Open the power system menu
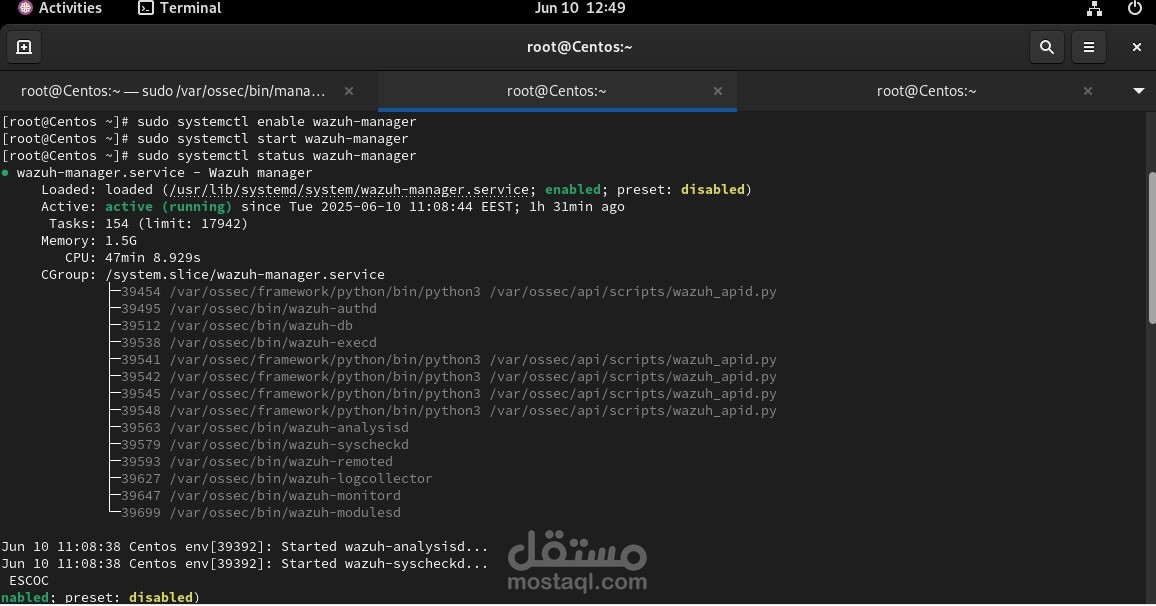 click(1135, 9)
